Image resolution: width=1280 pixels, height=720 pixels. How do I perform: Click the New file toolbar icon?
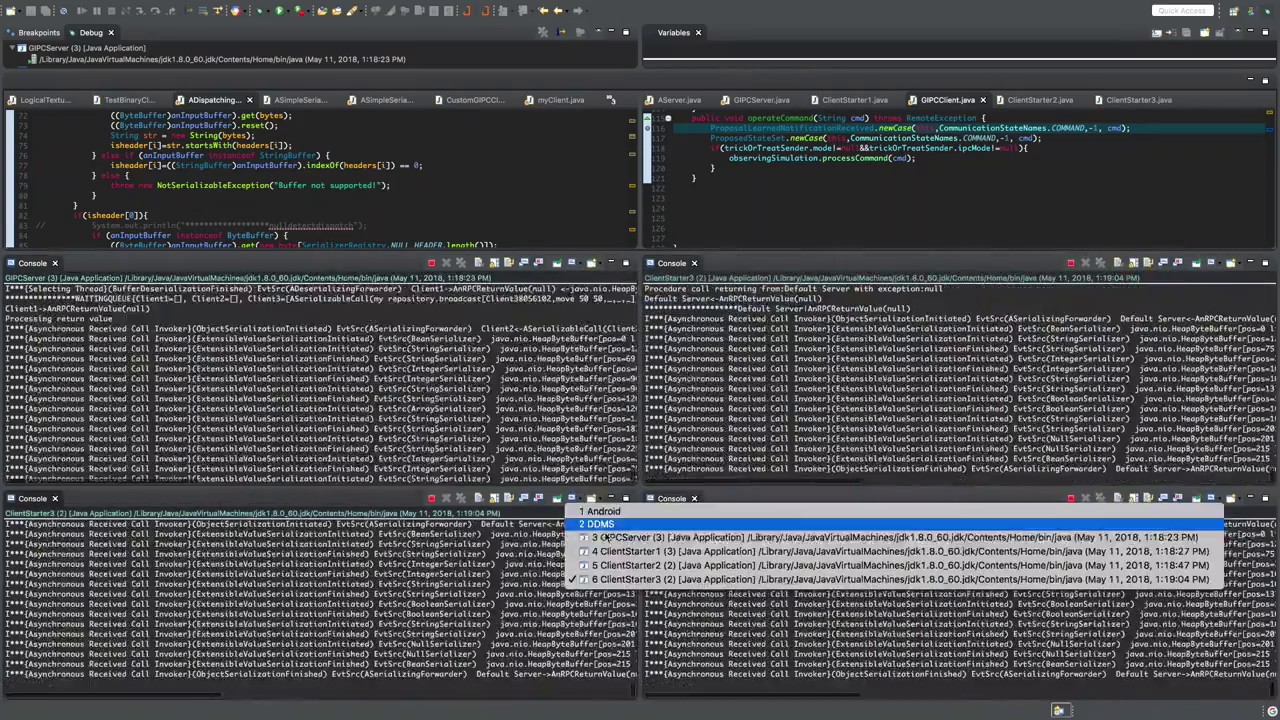(10, 11)
